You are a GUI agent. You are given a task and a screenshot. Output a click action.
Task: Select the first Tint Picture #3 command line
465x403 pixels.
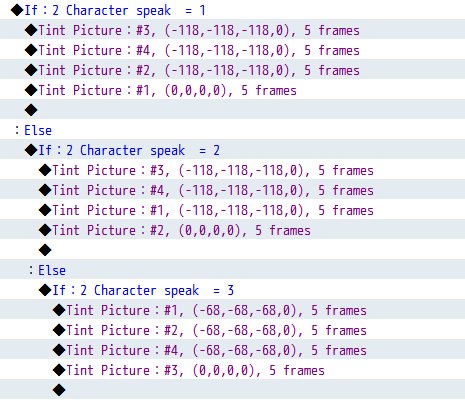click(x=232, y=29)
